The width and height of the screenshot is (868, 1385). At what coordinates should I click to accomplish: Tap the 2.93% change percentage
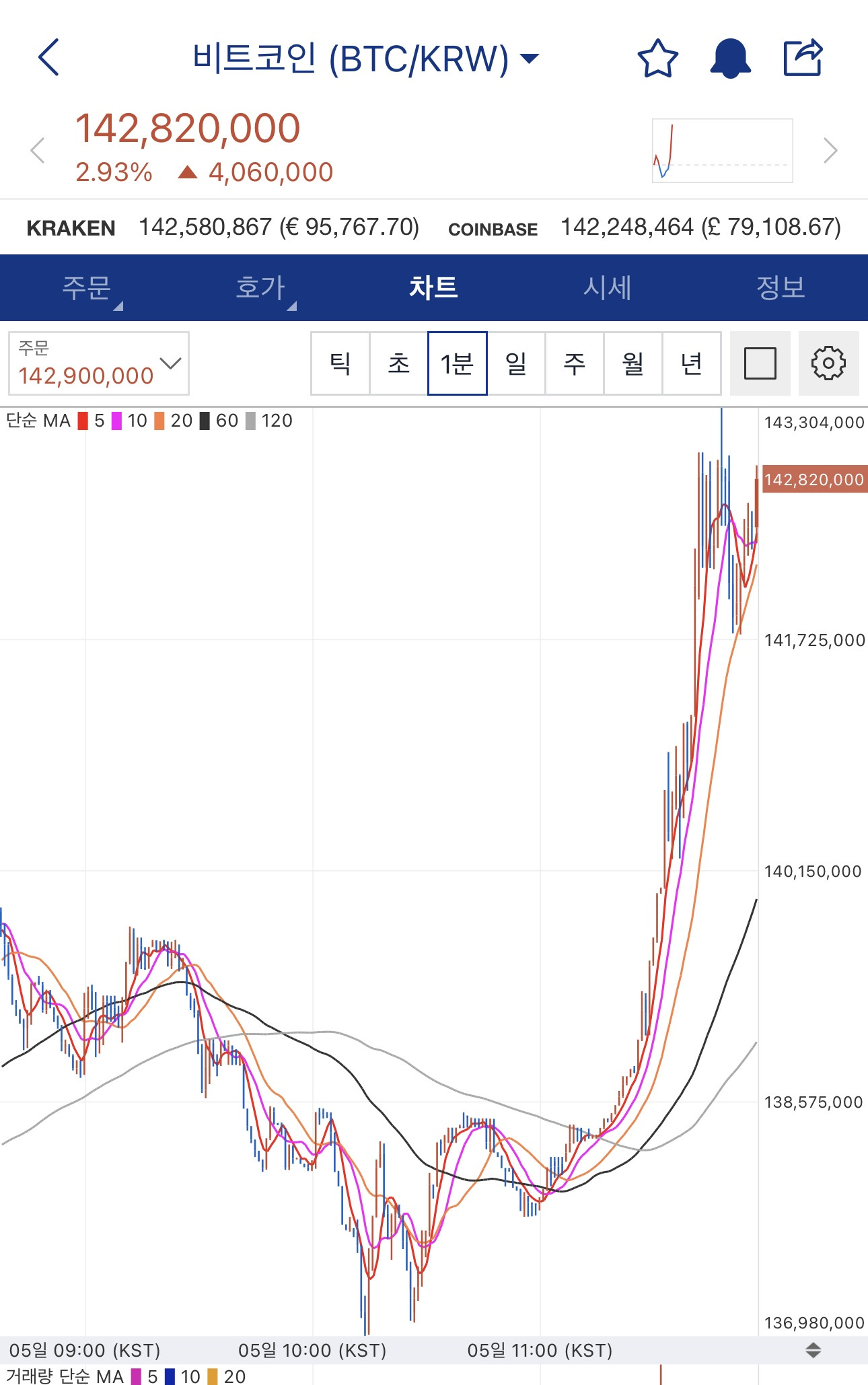click(x=114, y=173)
